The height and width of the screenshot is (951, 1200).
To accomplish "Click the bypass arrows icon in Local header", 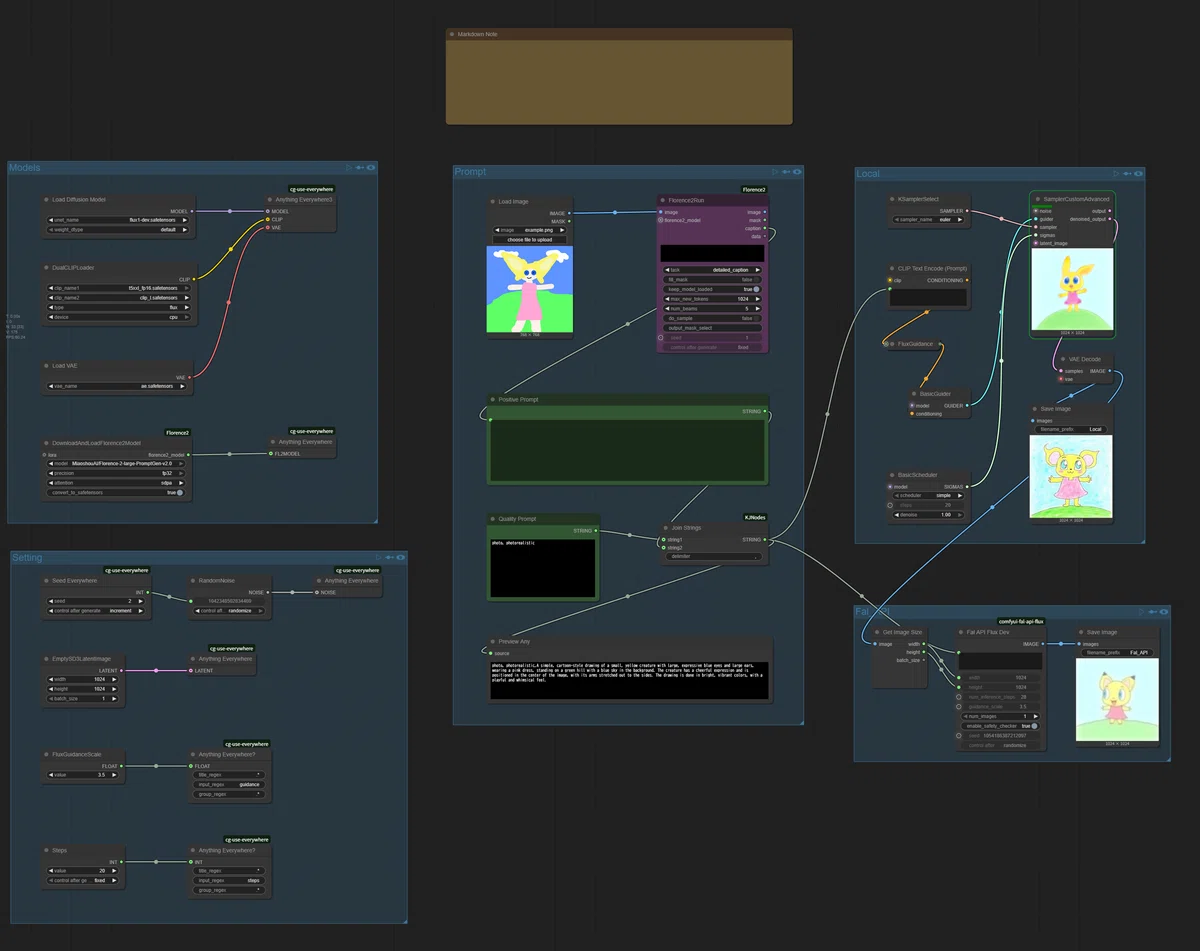I will click(1127, 174).
